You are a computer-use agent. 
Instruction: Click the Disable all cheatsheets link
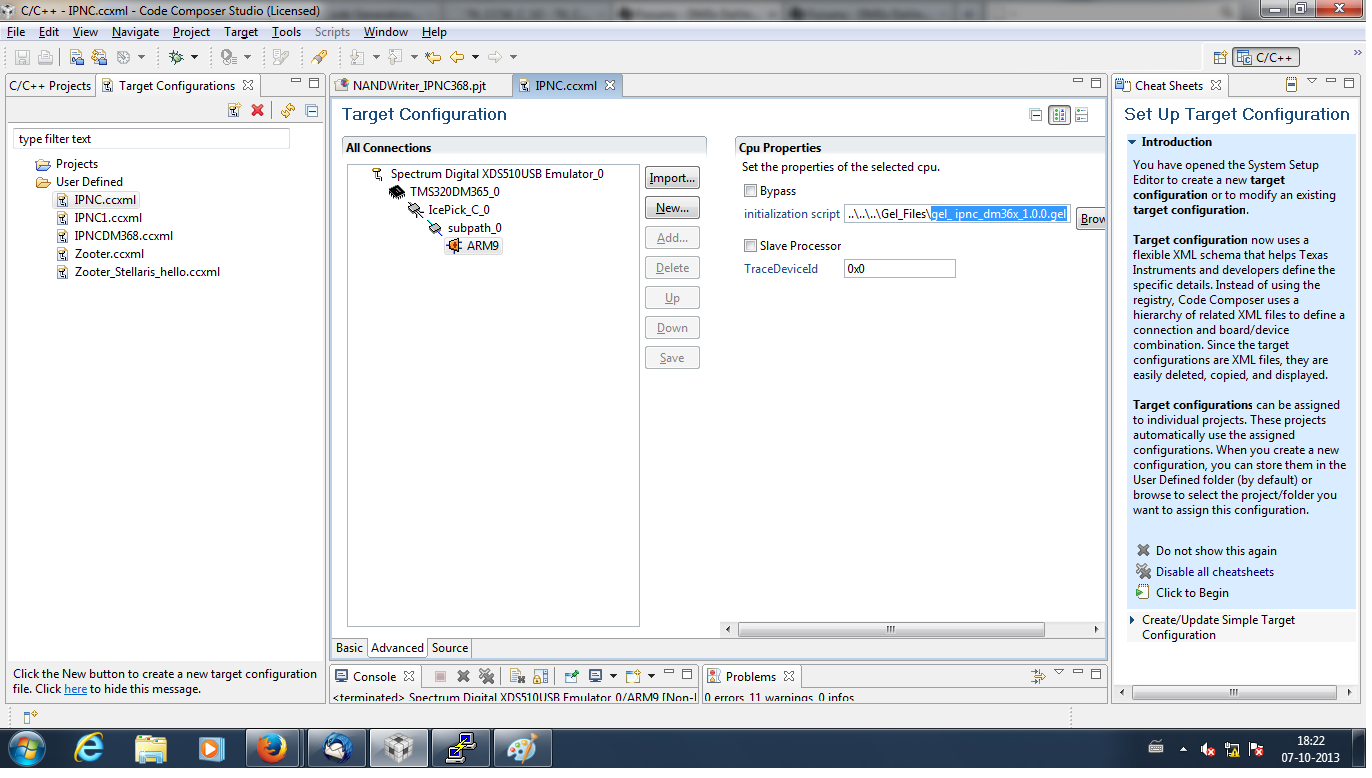pyautogui.click(x=1215, y=572)
